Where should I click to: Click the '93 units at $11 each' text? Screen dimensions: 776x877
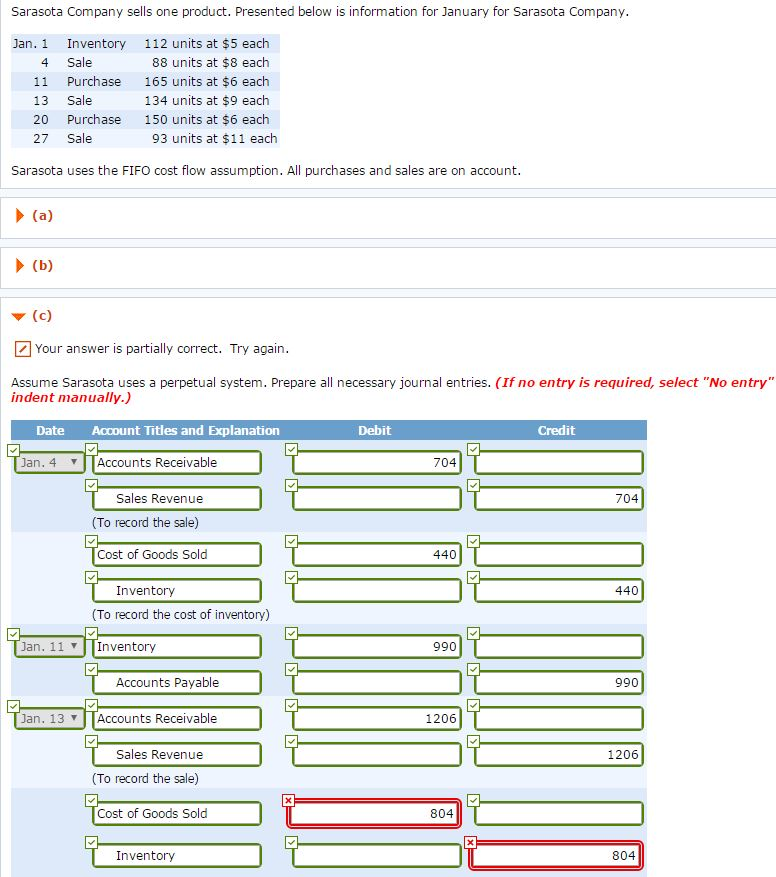click(214, 139)
